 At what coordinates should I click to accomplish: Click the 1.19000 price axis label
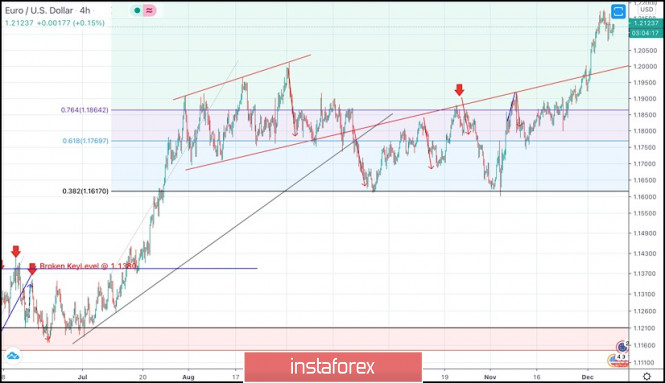point(645,99)
